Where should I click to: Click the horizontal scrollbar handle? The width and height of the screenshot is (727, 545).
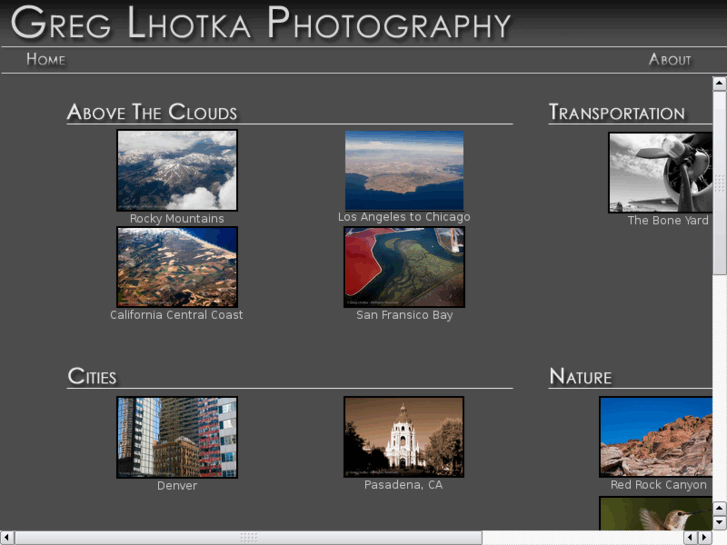pyautogui.click(x=249, y=538)
